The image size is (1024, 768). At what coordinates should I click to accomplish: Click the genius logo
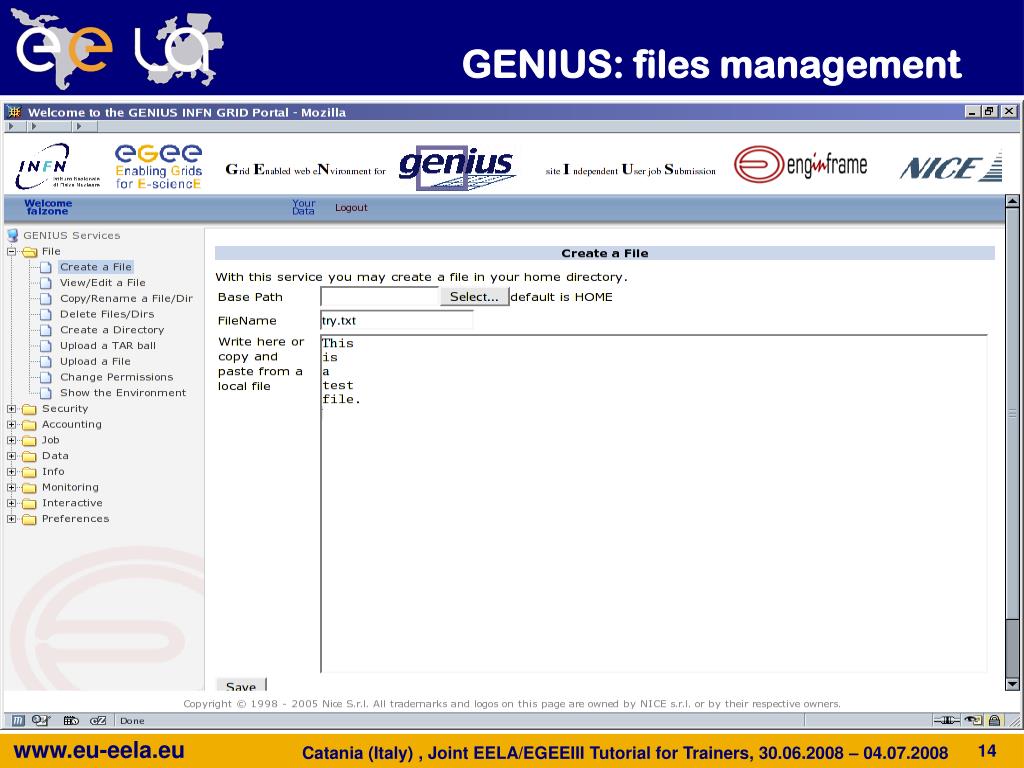coord(457,167)
